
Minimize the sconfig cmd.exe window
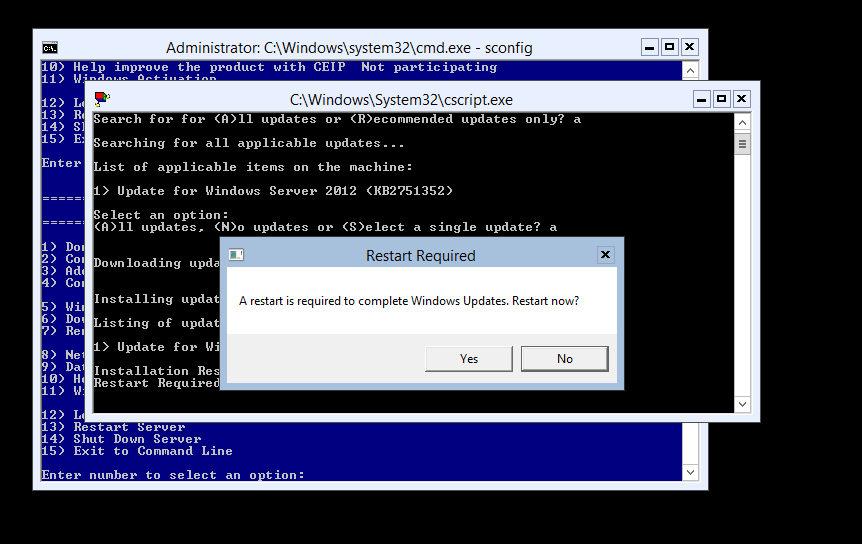(x=650, y=47)
